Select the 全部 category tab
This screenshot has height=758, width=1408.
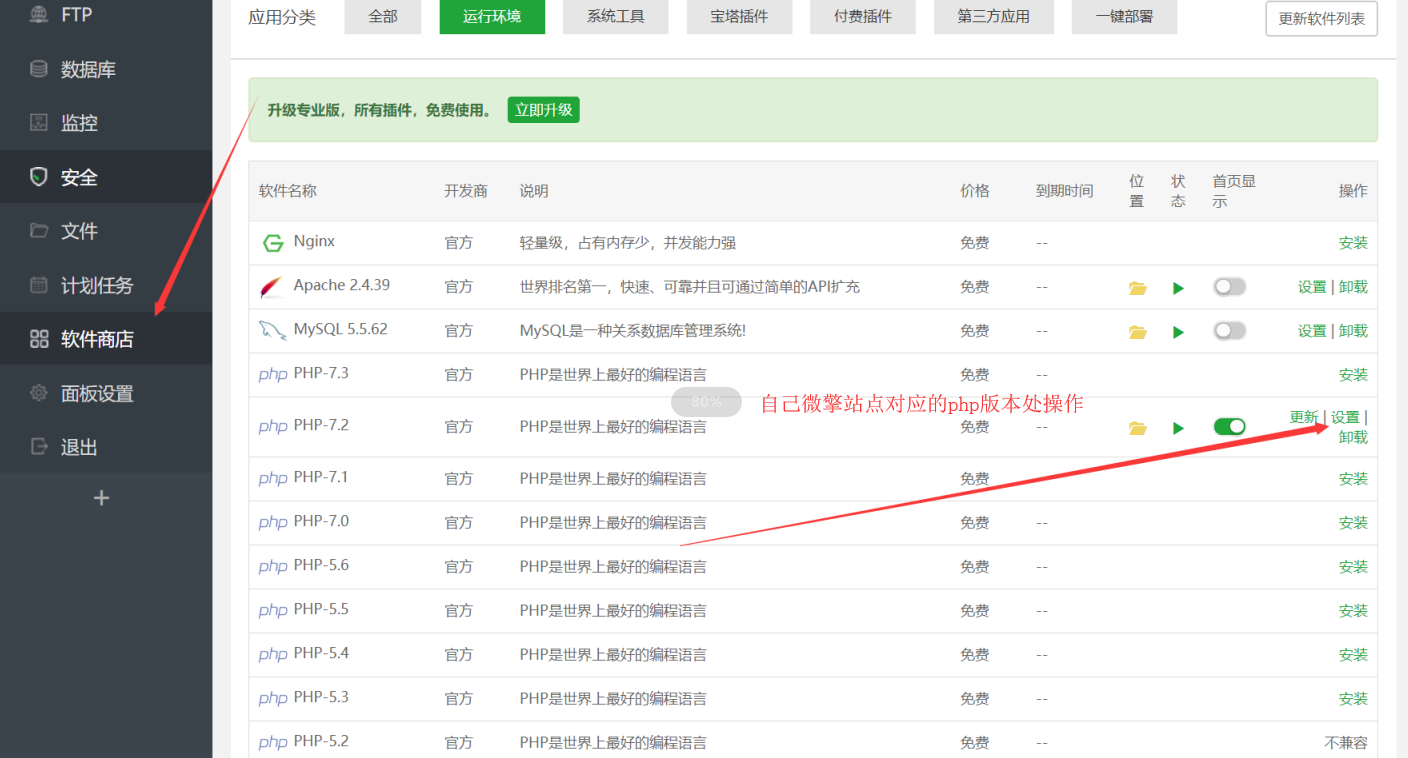[x=383, y=16]
